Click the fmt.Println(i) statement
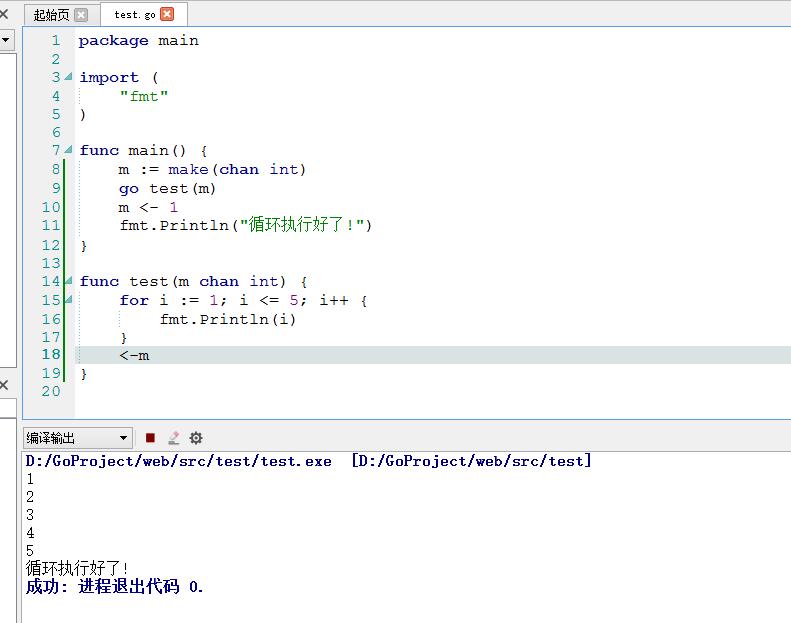Screen dimensions: 791x623 (x=228, y=319)
